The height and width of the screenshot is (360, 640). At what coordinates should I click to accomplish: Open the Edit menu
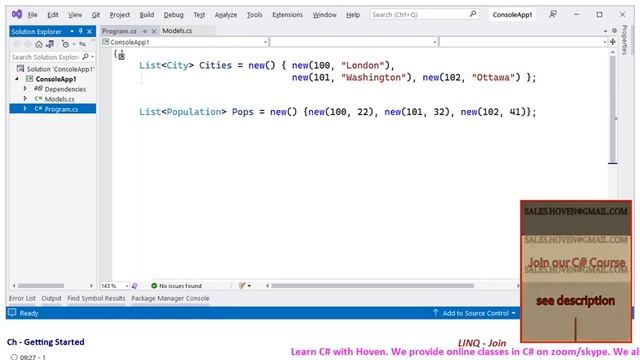pyautogui.click(x=53, y=15)
